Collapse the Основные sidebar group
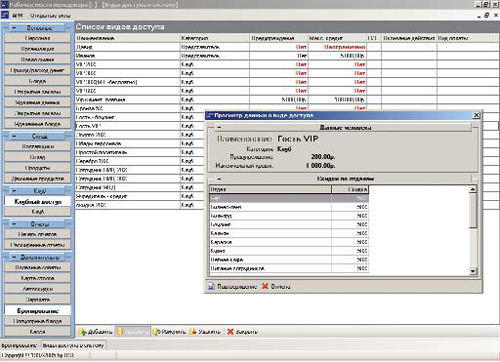Screen dimensions: 500x362 [14, 28]
